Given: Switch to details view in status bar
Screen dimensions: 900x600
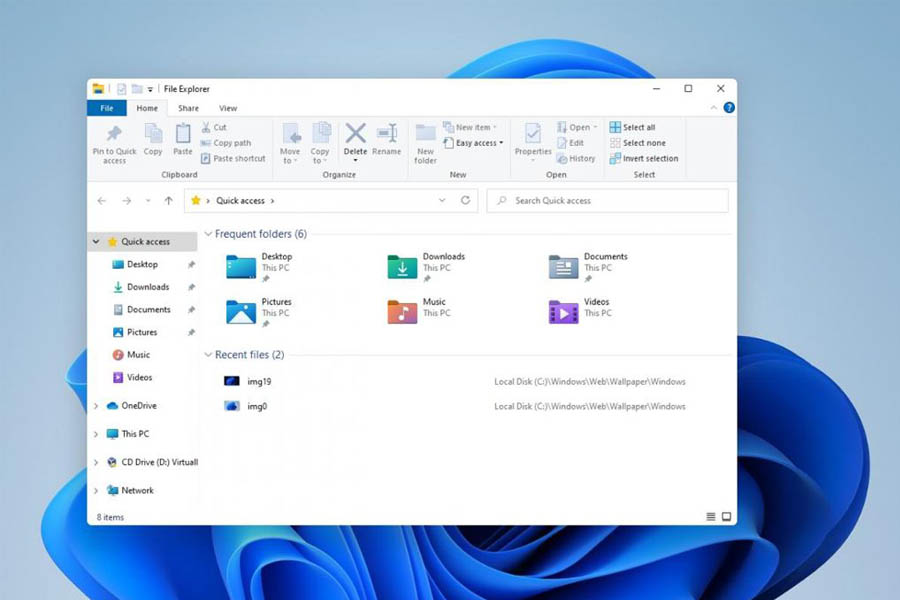Looking at the screenshot, I should coord(711,517).
